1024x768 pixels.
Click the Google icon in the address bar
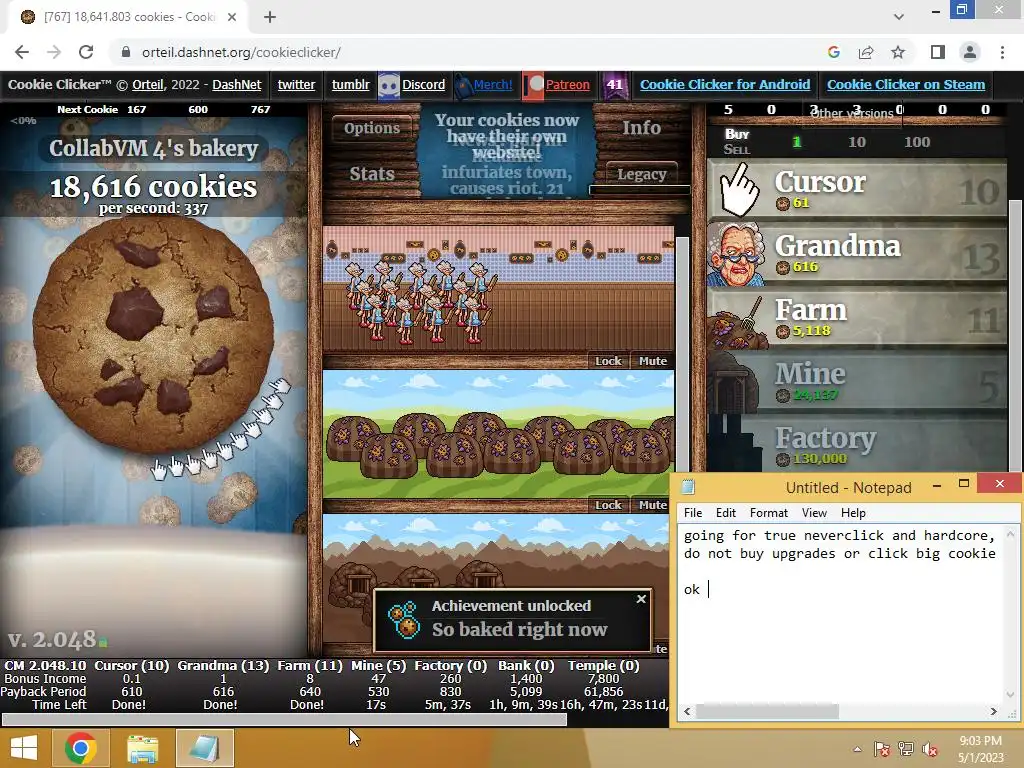[834, 52]
